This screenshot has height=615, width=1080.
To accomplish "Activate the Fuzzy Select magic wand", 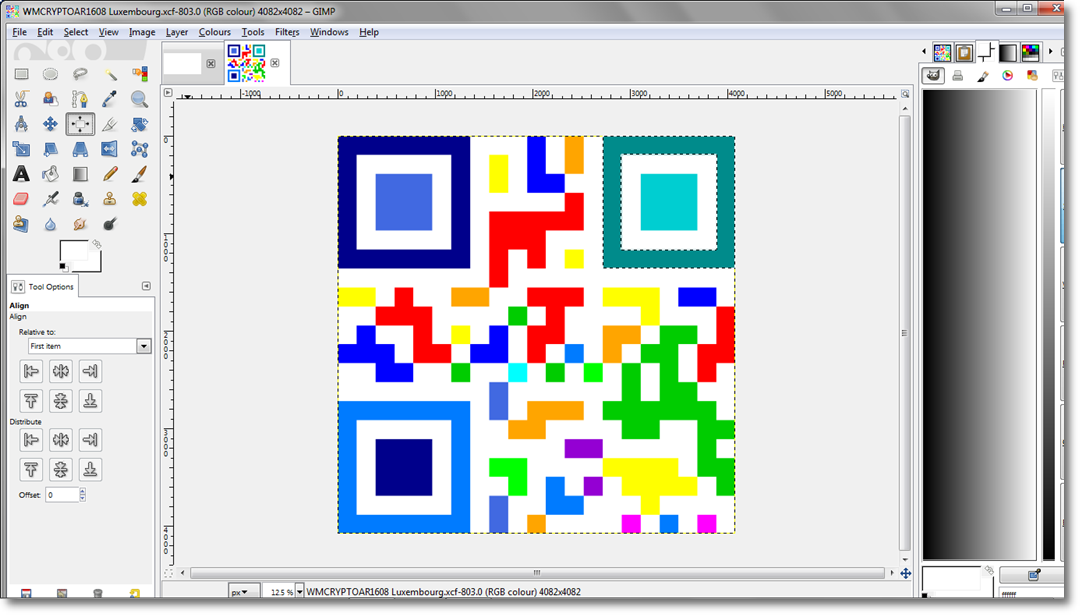I will coord(110,74).
